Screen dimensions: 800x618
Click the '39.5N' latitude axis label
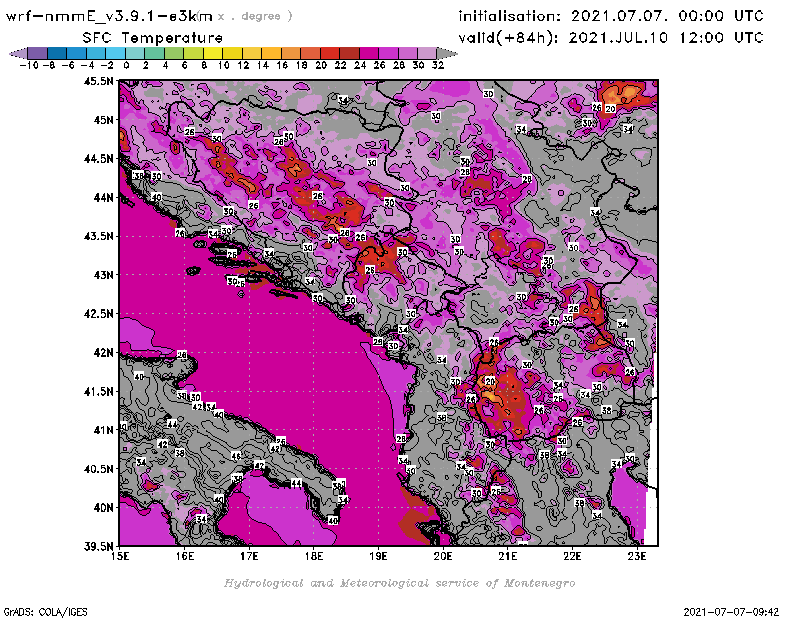click(x=98, y=547)
